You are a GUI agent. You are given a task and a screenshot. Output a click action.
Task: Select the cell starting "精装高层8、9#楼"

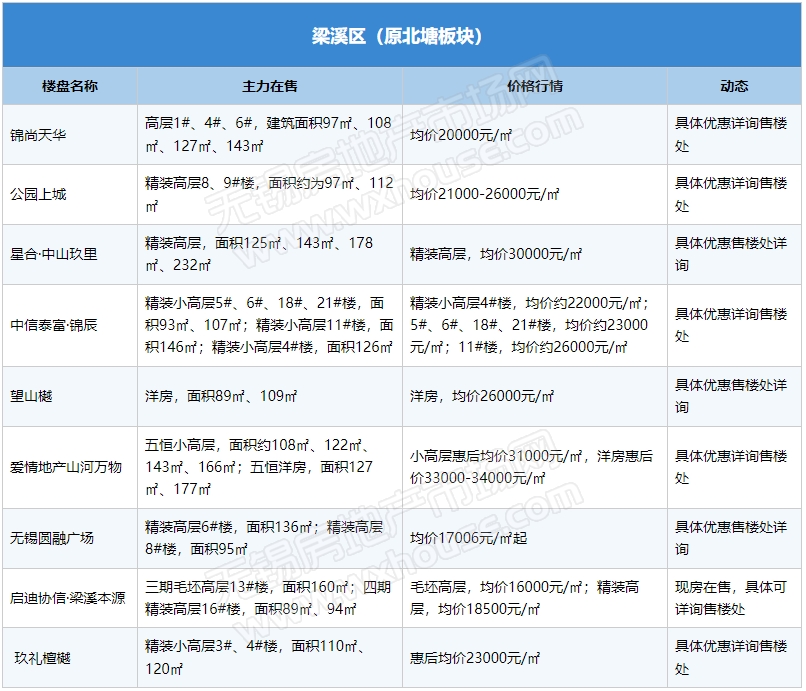coord(269,194)
